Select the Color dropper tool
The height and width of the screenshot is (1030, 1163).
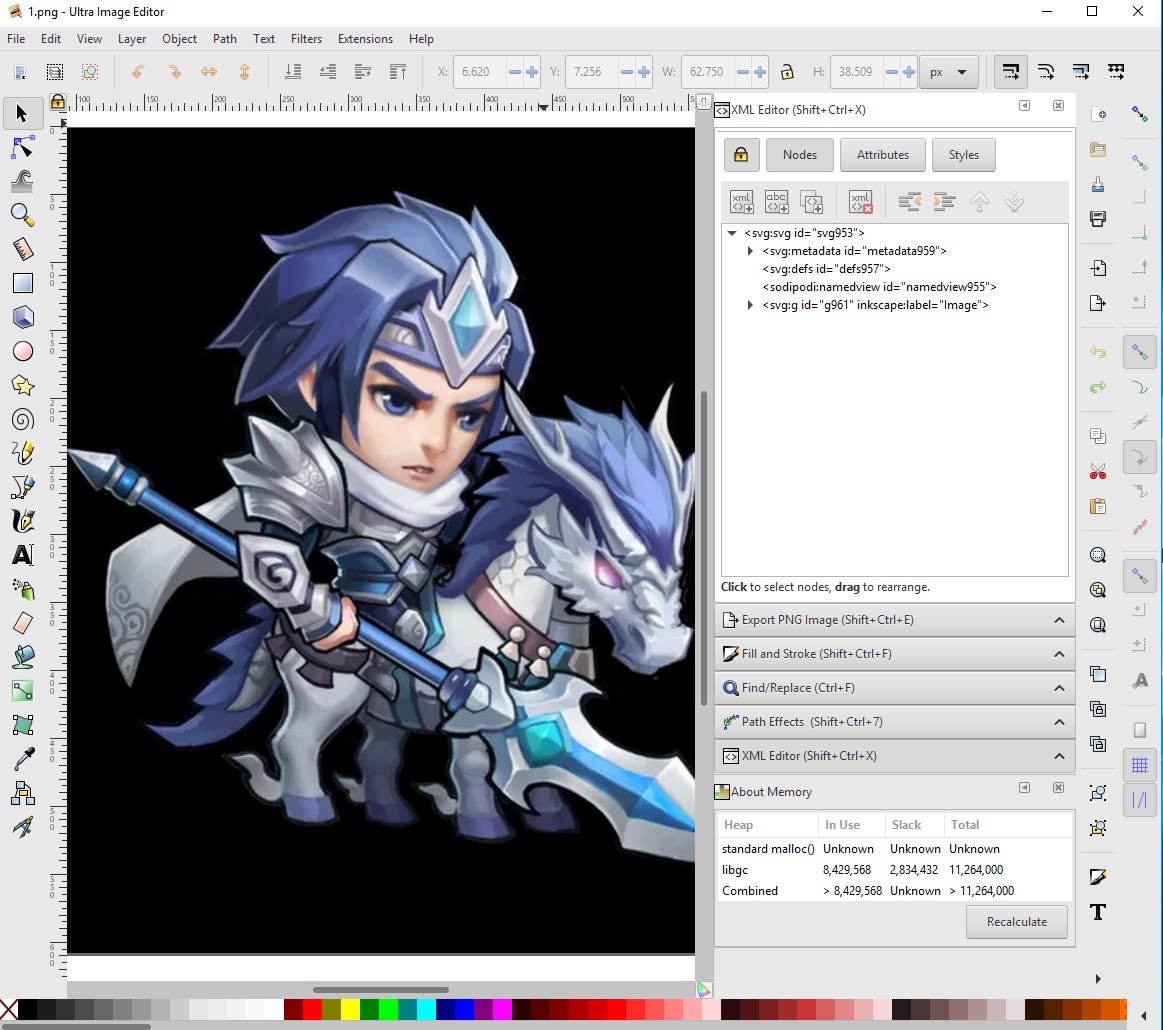(22, 759)
